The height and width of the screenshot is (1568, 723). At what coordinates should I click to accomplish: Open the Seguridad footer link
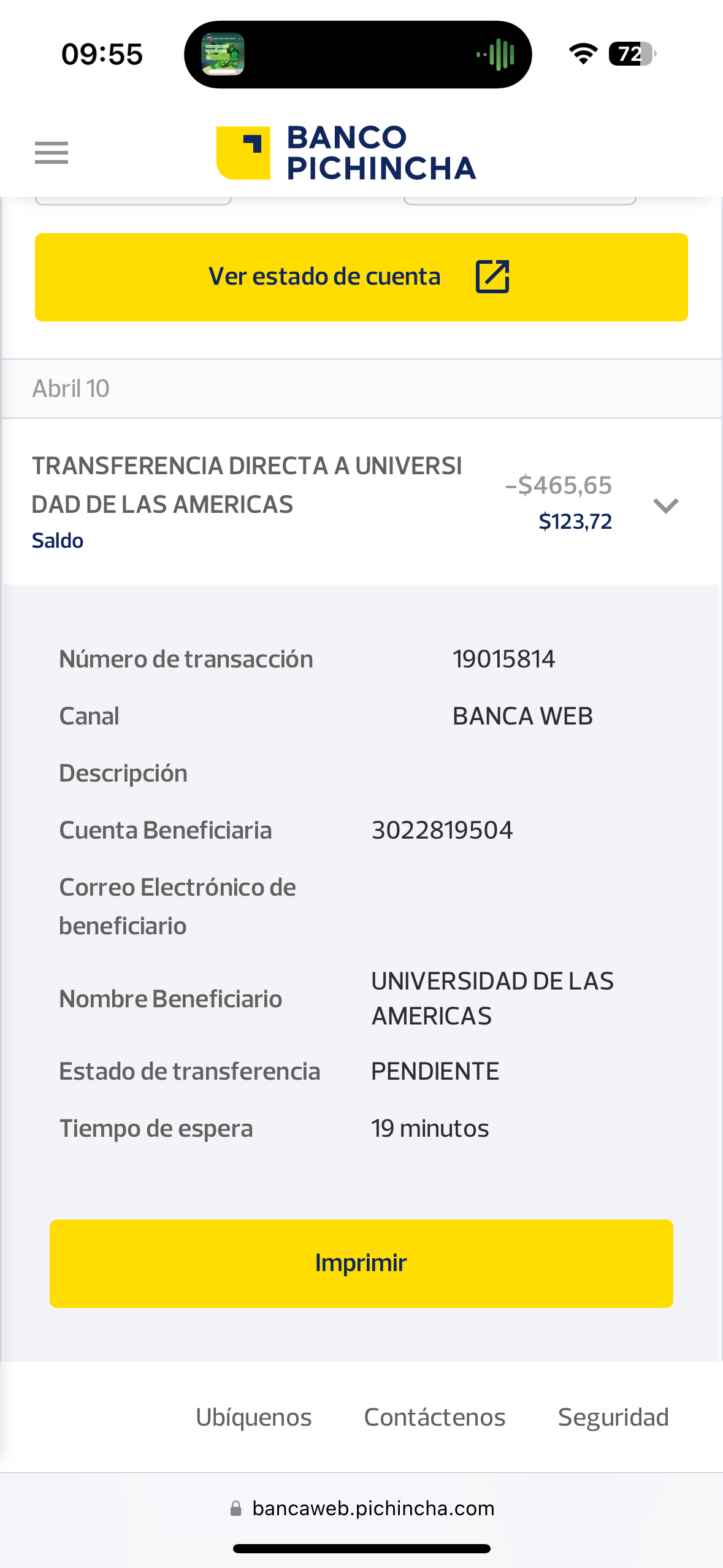613,1417
